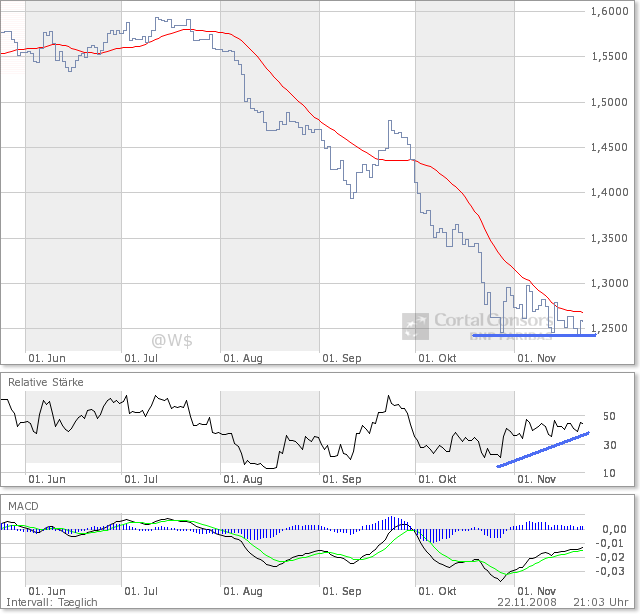Click the time stamp '21:03 Uhr'
The width and height of the screenshot is (640, 614).
point(601,603)
